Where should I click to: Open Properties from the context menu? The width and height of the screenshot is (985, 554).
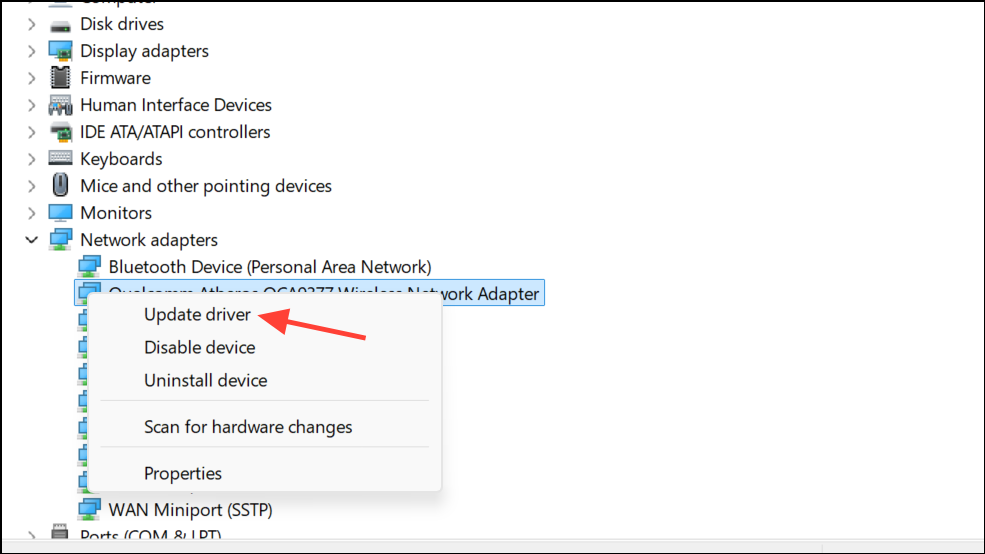click(x=183, y=473)
